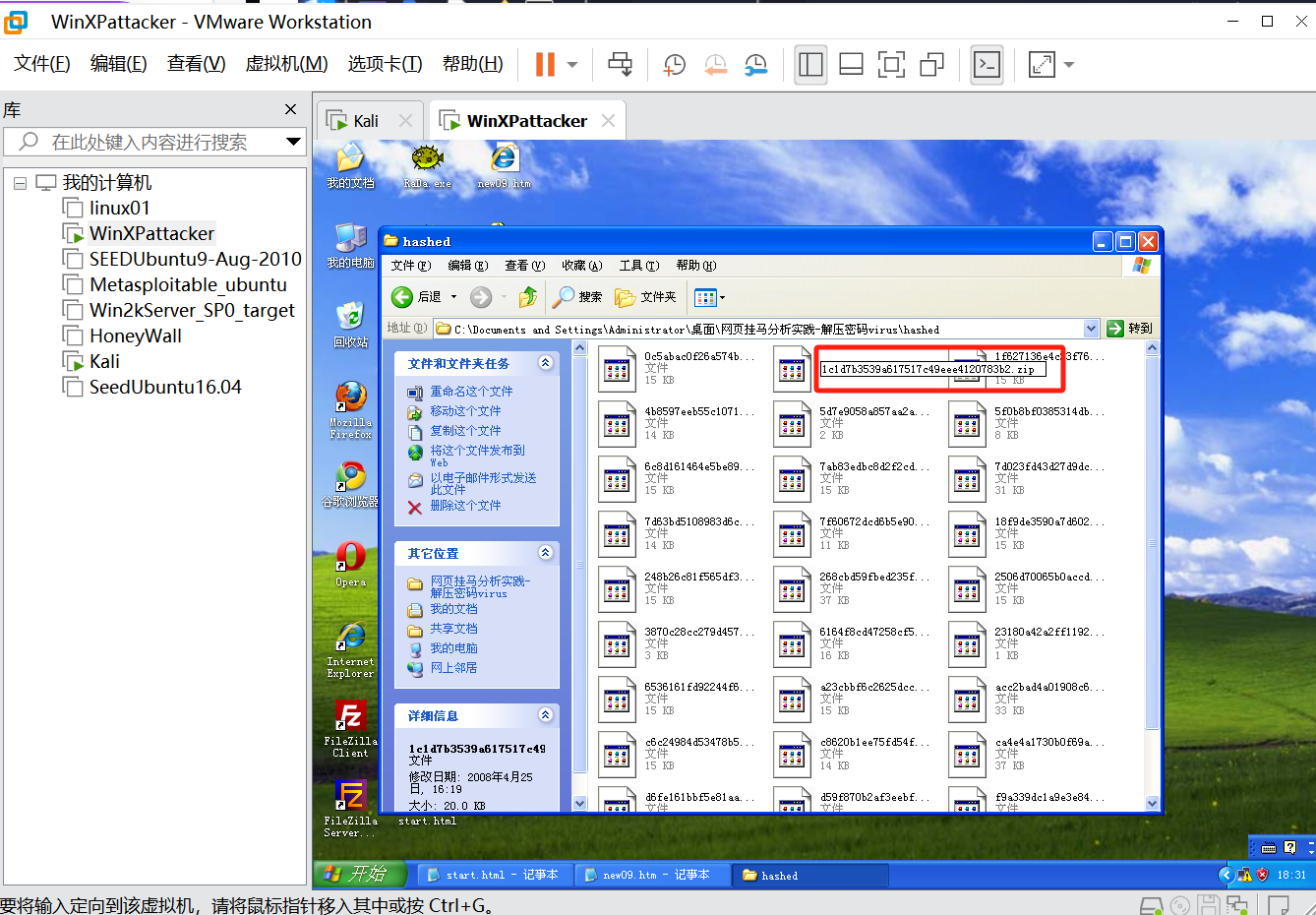Open VMware 选项卡(T) menu
The image size is (1316, 915).
coord(385,64)
